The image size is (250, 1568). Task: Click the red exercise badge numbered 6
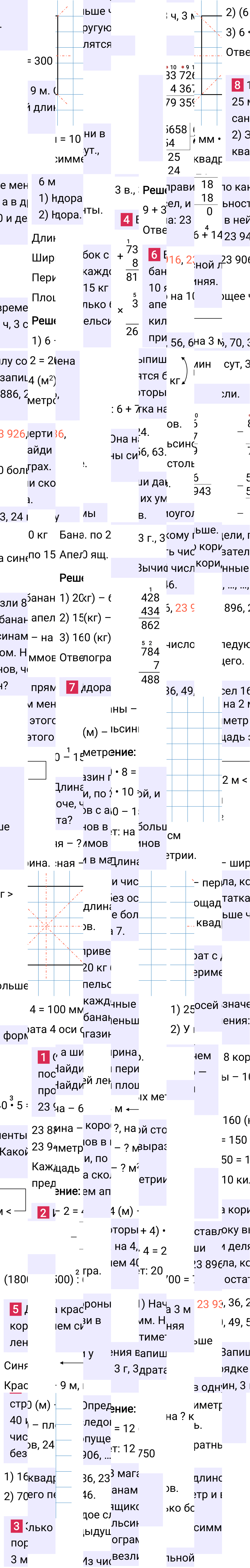point(154,254)
